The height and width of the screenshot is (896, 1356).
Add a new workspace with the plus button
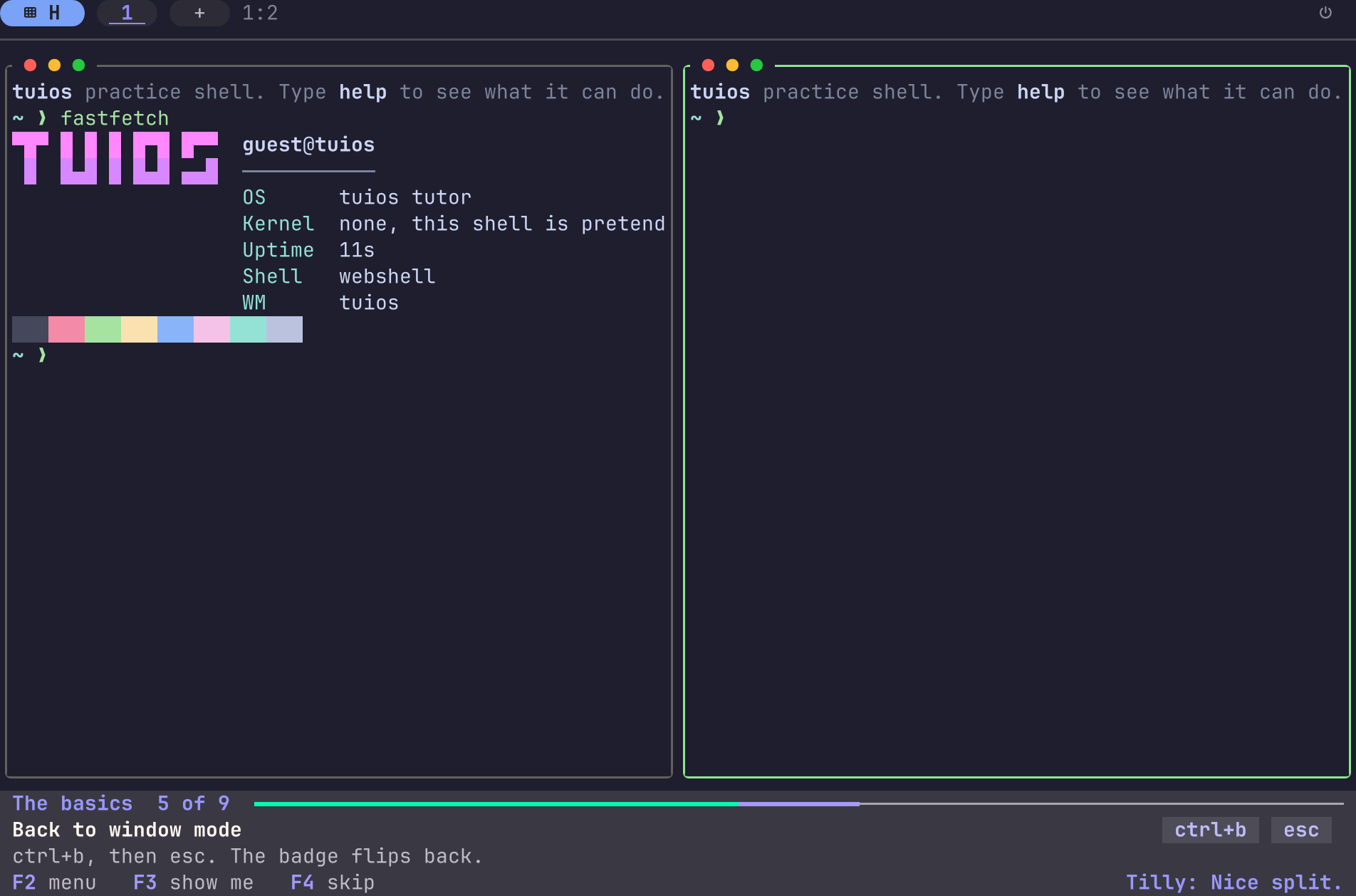[199, 13]
